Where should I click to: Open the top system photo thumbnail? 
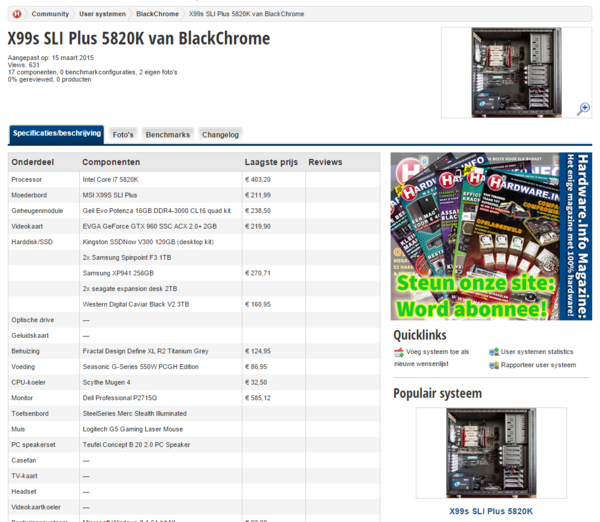[x=516, y=72]
